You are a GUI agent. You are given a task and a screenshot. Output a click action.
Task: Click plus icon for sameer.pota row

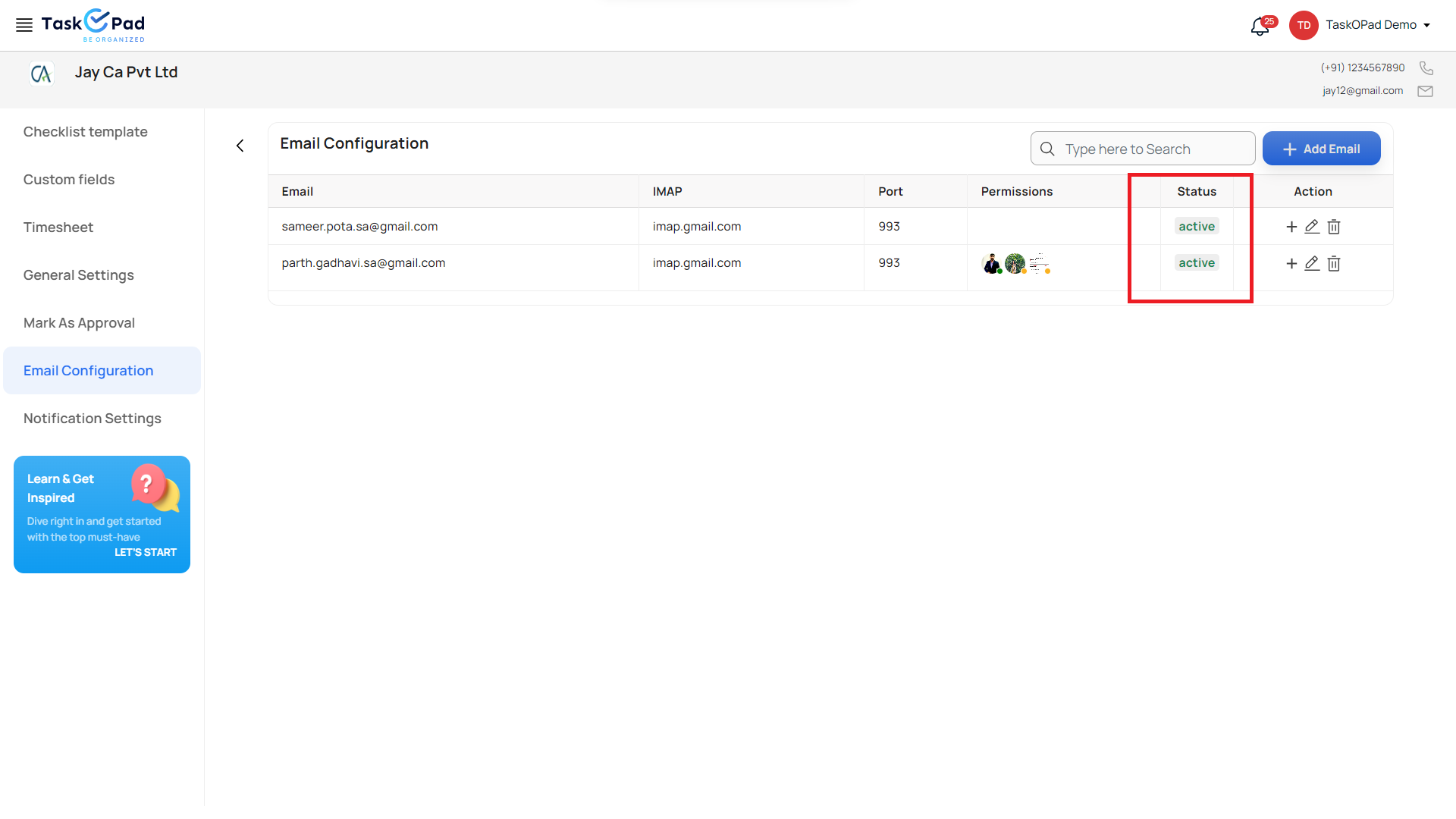click(x=1291, y=227)
